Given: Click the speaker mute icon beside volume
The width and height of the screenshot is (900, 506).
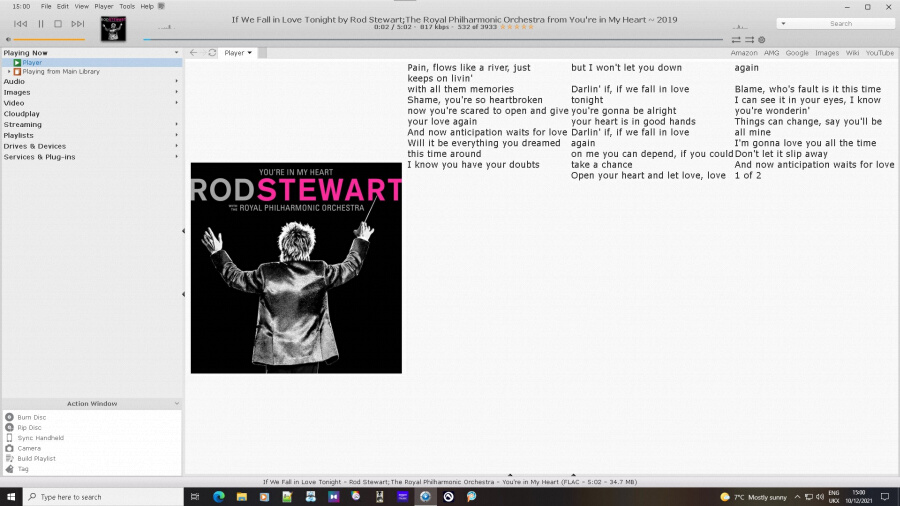Looking at the screenshot, I should pos(8,40).
